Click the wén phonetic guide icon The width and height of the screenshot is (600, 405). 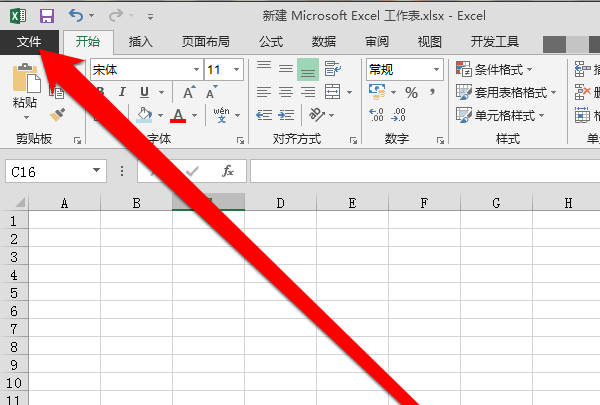point(222,115)
